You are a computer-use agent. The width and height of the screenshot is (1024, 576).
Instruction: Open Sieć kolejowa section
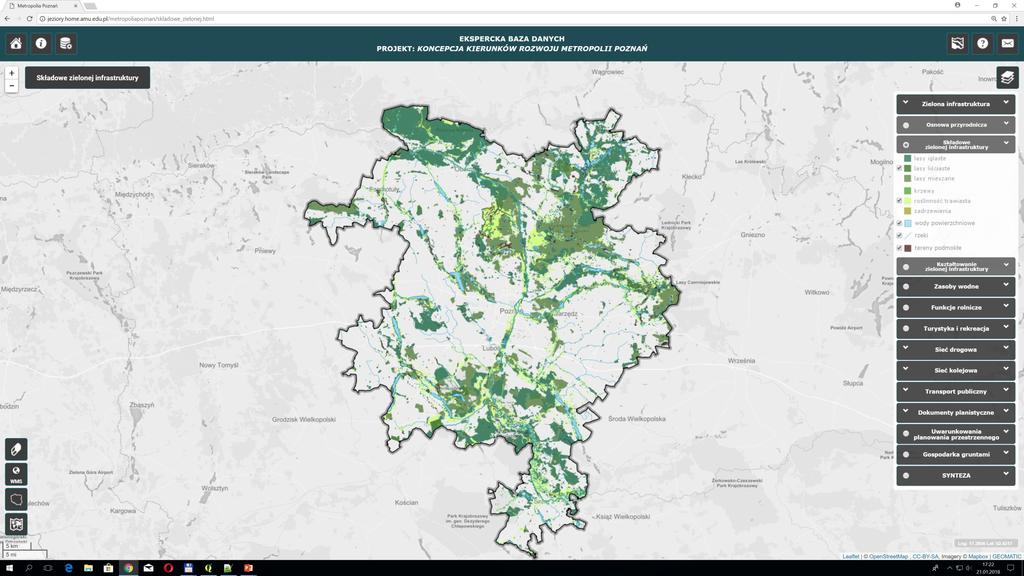[955, 370]
